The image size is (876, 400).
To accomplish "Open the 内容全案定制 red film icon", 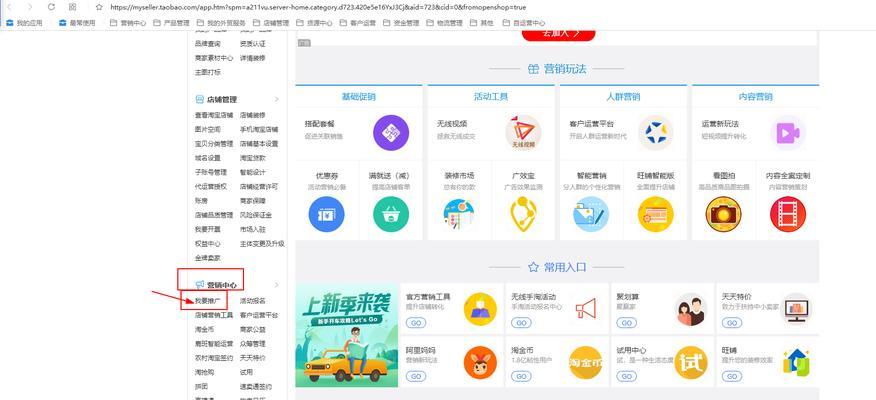I will click(x=788, y=214).
